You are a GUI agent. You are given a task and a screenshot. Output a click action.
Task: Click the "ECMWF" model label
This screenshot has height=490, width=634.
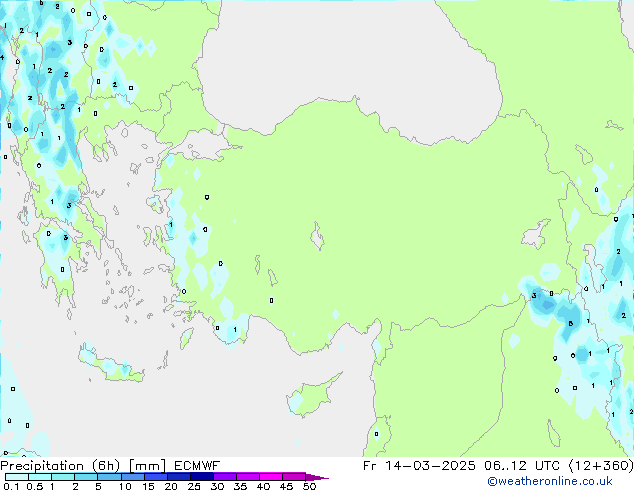coord(197,466)
